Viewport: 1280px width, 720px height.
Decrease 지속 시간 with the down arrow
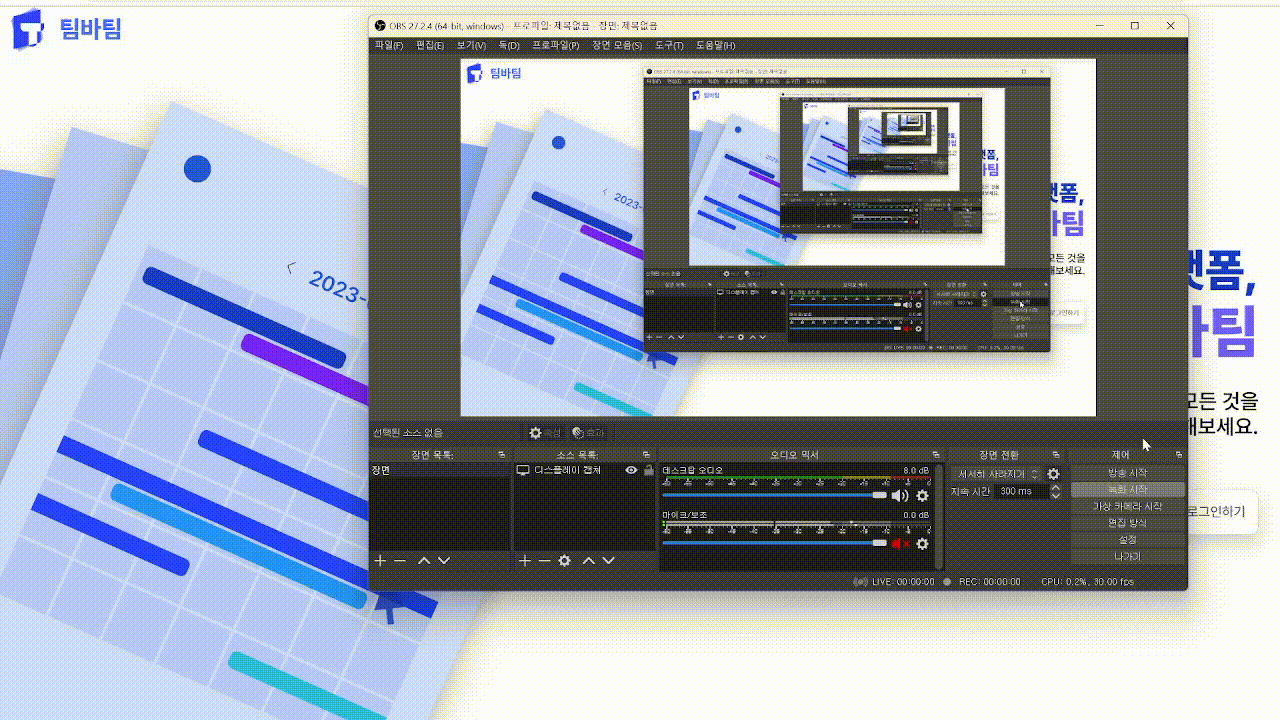click(x=1055, y=495)
